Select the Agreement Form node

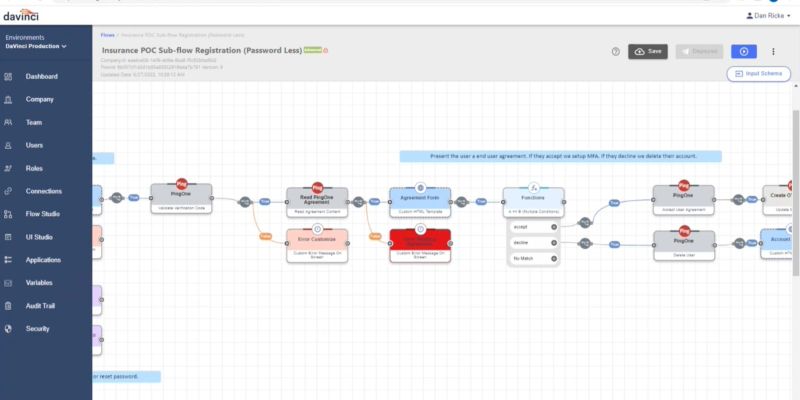pos(420,203)
